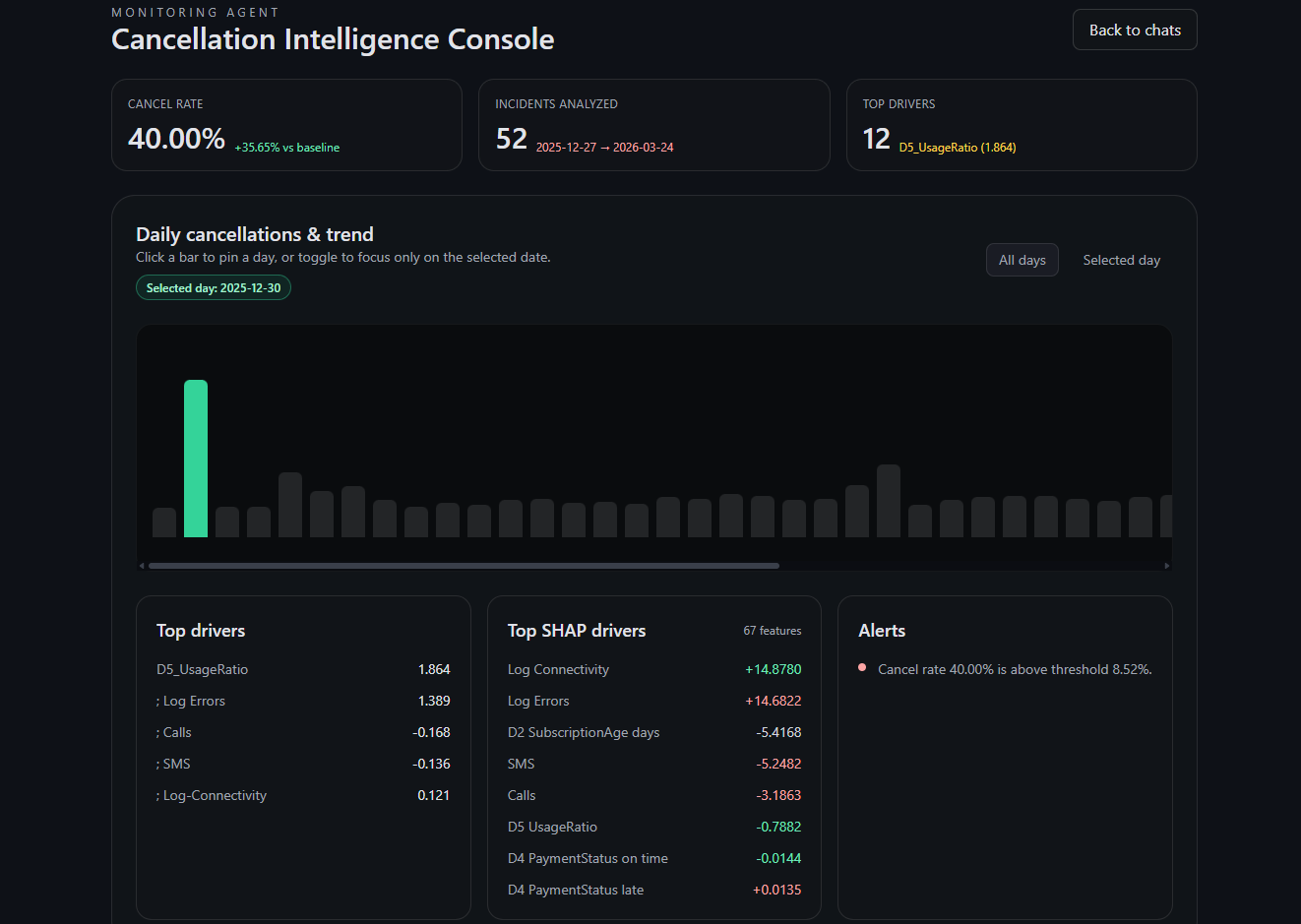Screen dimensions: 1301x924
Task: Click the D5_UsageRatio (1.864) label in the Top Drivers card
Action: (958, 148)
